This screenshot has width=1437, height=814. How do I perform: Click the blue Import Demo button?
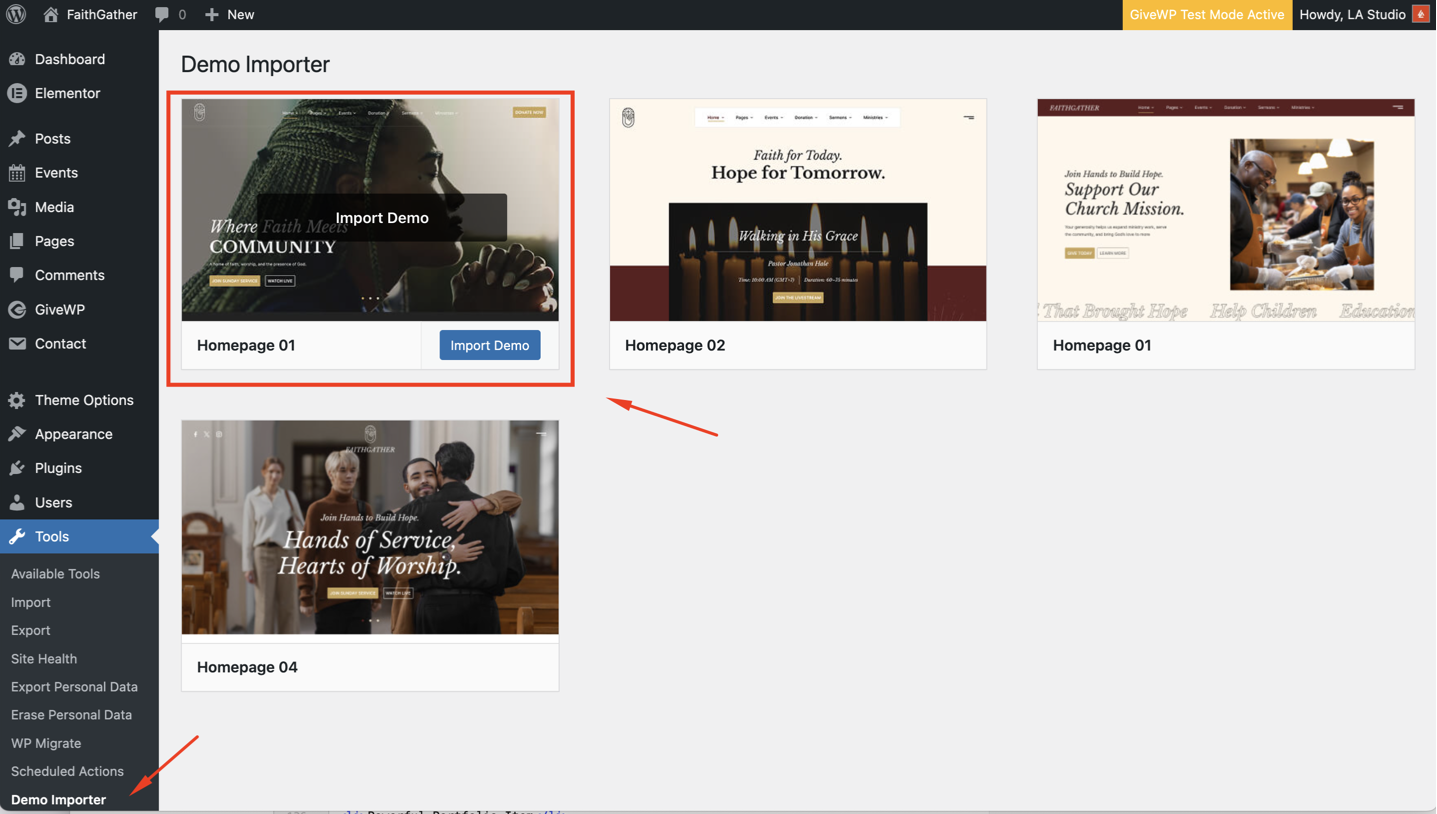click(x=489, y=345)
